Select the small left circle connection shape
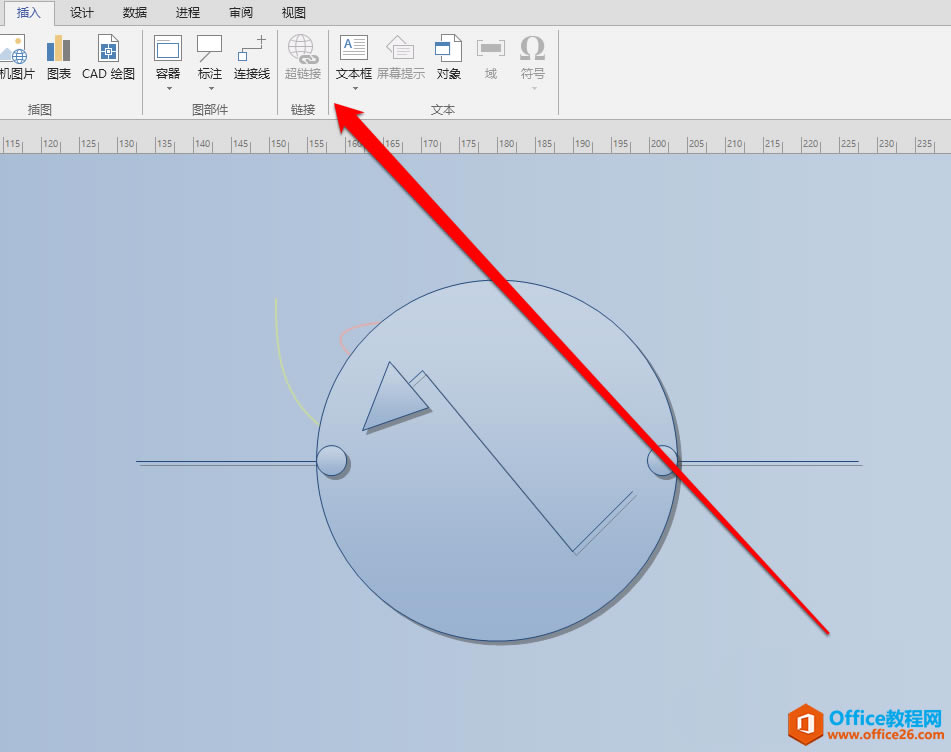Viewport: 951px width, 752px height. click(332, 460)
